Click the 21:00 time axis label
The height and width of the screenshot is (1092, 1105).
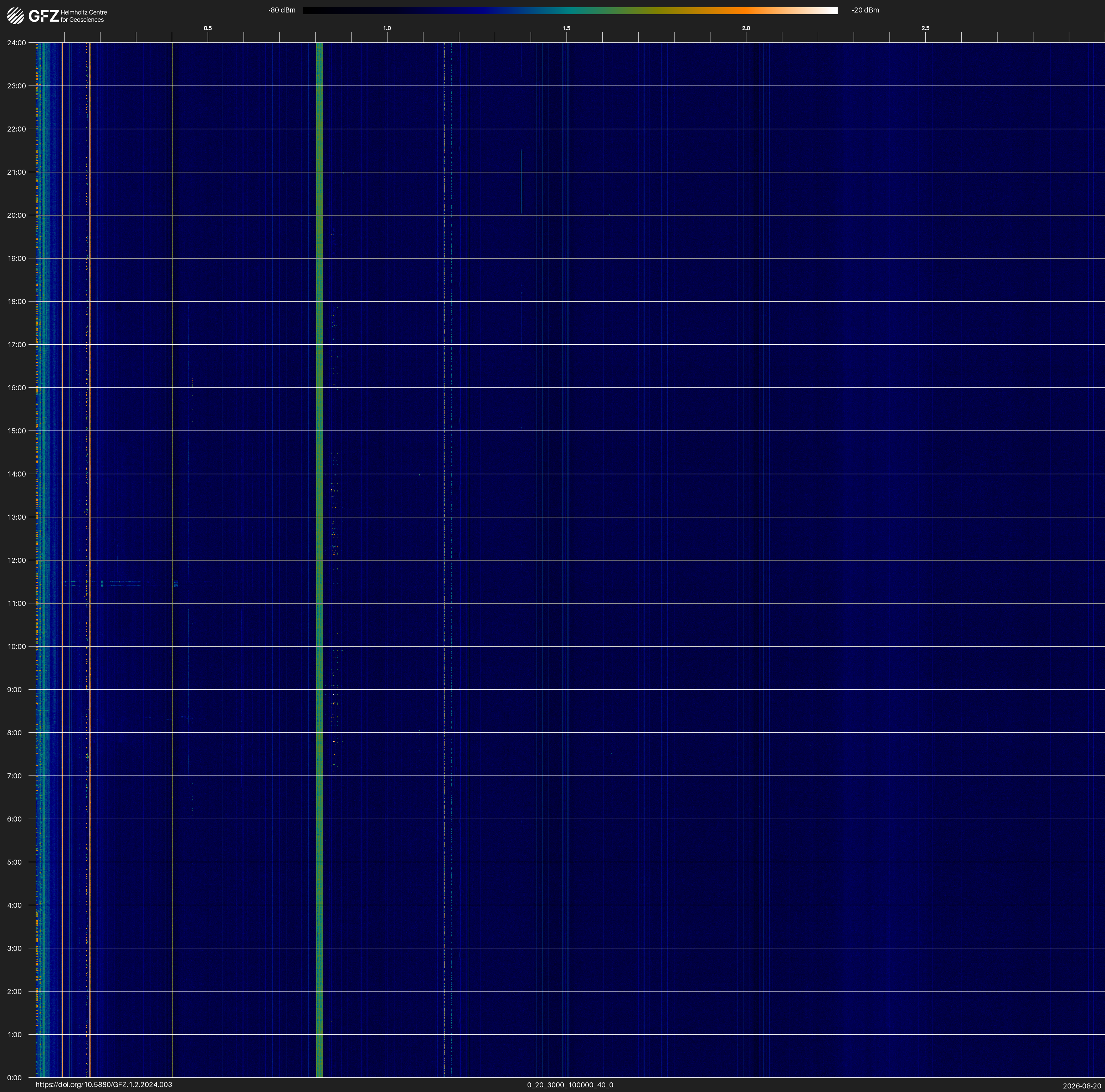point(16,172)
